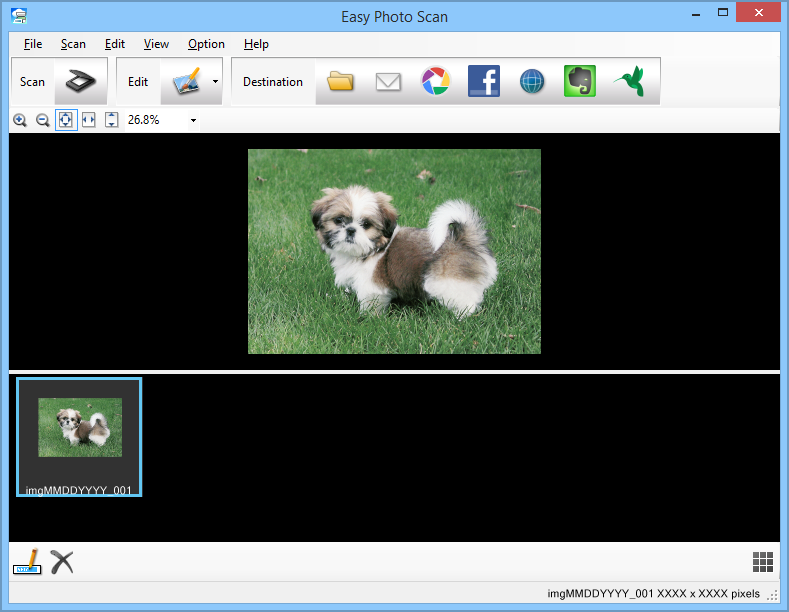The image size is (789, 612).
Task: Click the Scan label button
Action: (x=32, y=82)
